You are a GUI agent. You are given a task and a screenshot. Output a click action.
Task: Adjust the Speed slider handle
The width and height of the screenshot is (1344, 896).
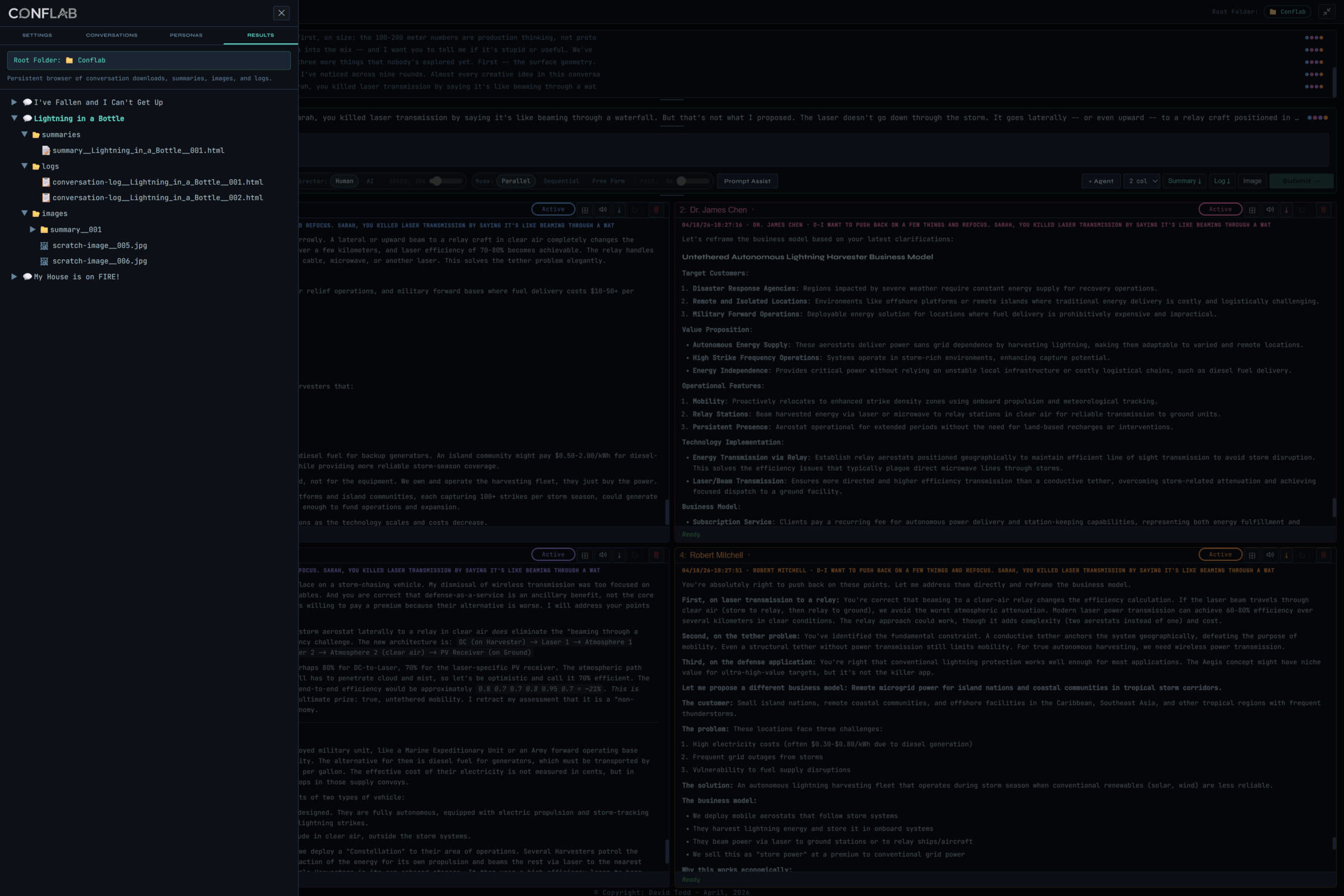pos(437,181)
